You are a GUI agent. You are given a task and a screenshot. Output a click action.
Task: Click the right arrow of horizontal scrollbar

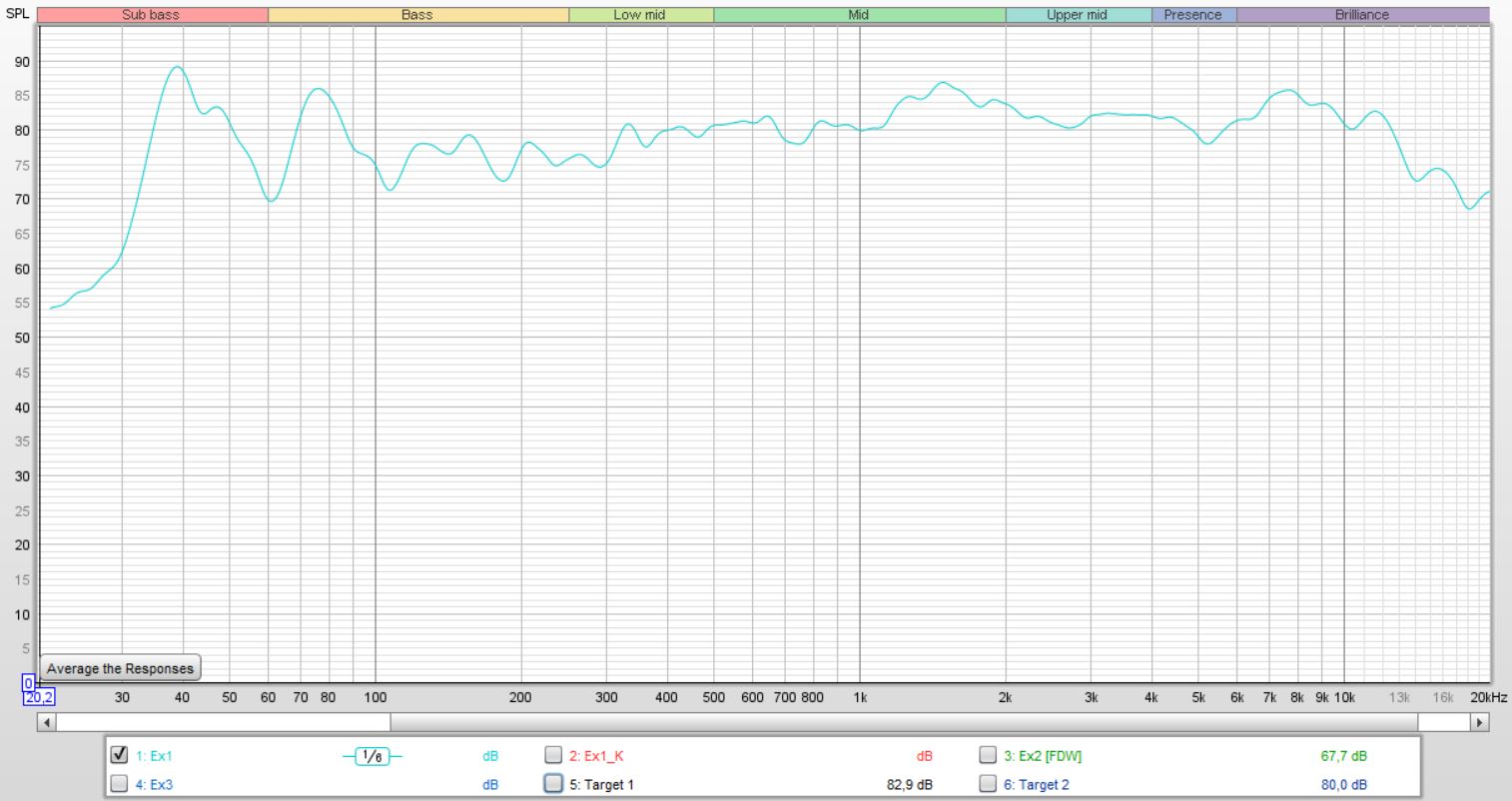tap(1481, 721)
